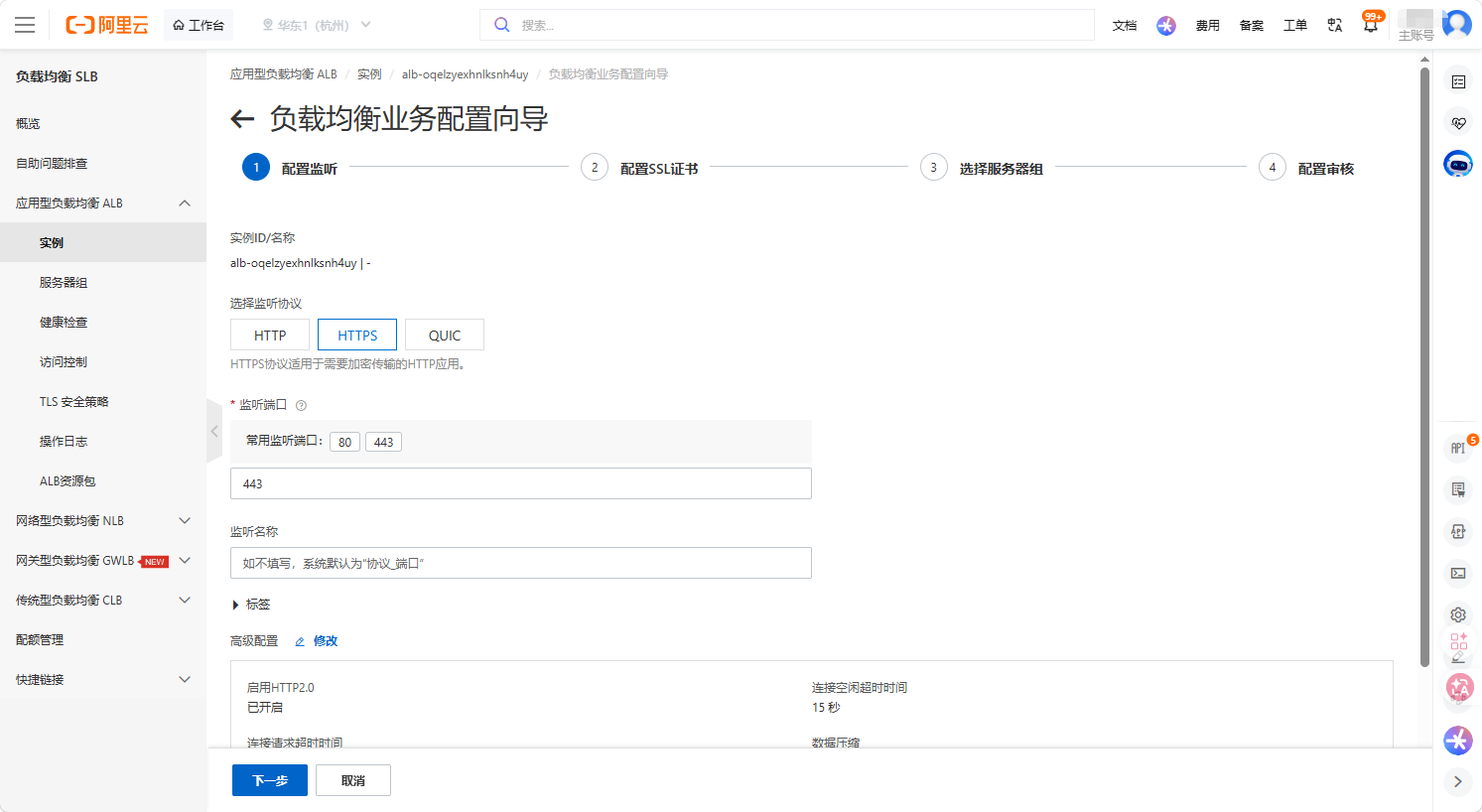1482x812 pixels.
Task: Expand the 标签 tags section
Action: tap(251, 605)
